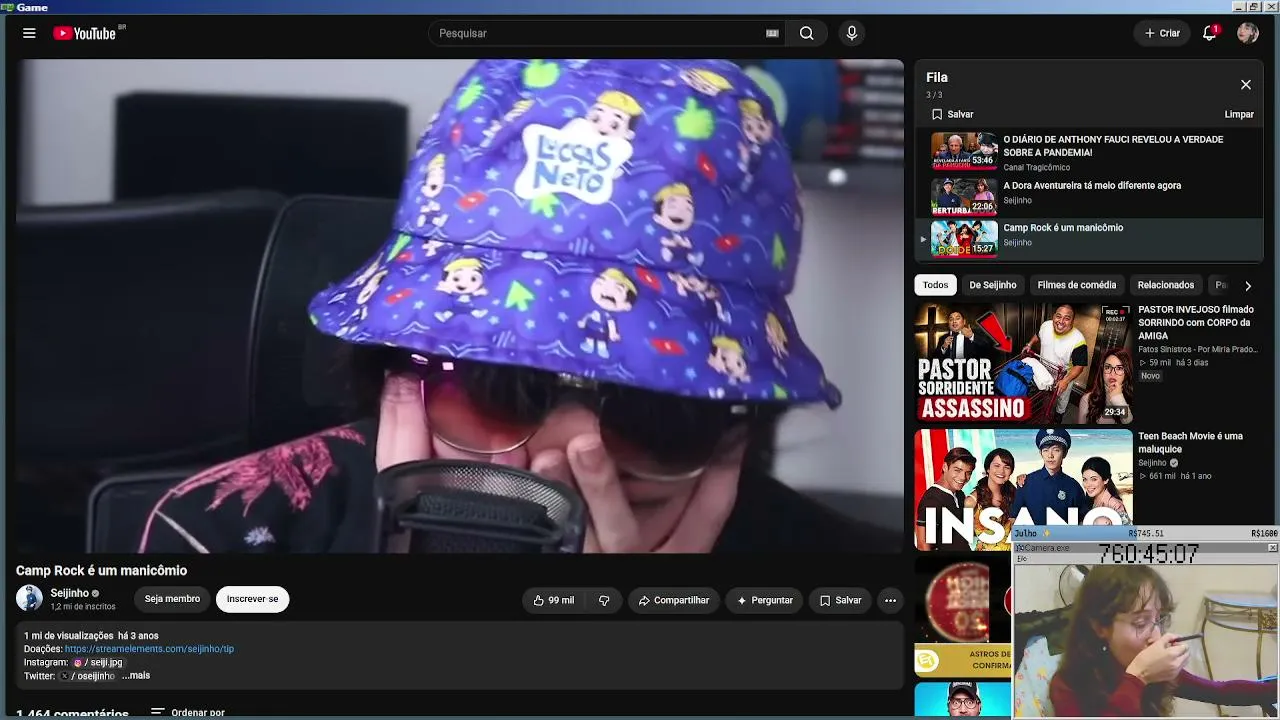The height and width of the screenshot is (720, 1280).
Task: Clear the queue with Limpar
Action: (x=1239, y=114)
